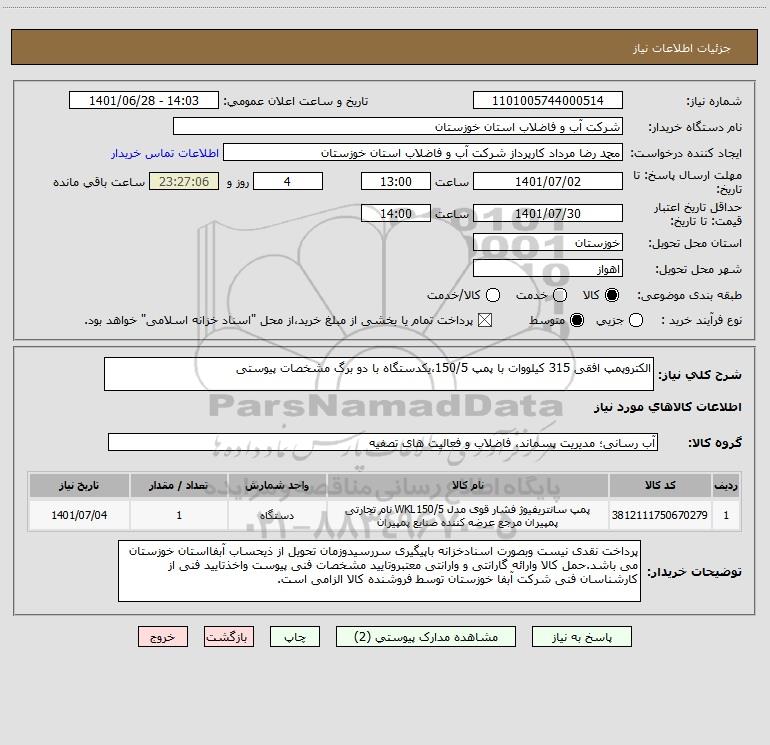Open اطلاعات تماس خریدار link
Viewport: 770px width, 745px height.
click(x=165, y=153)
